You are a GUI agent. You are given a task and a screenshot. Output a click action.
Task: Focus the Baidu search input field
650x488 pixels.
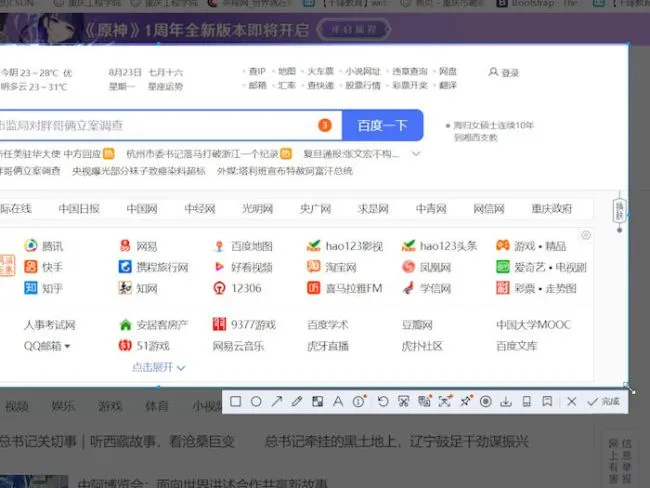(170, 125)
